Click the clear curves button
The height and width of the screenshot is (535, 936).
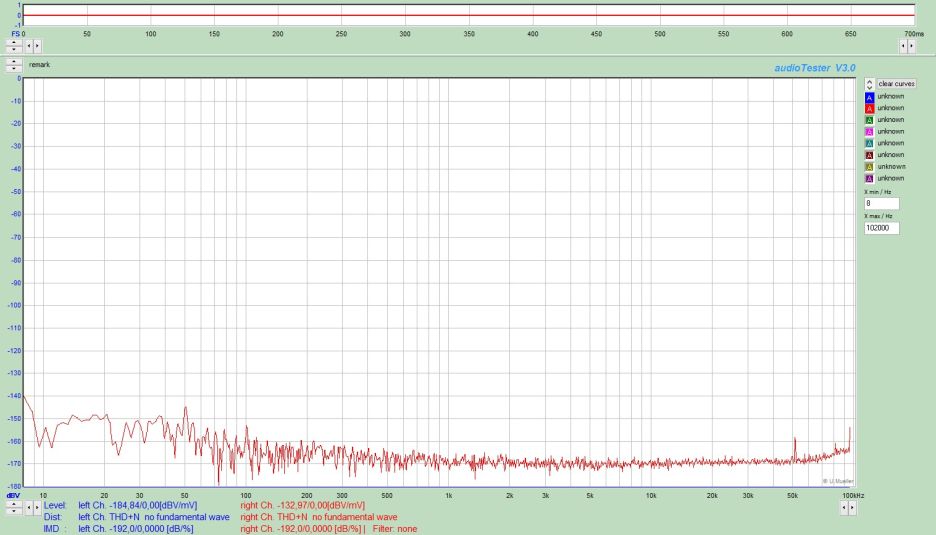pos(896,84)
